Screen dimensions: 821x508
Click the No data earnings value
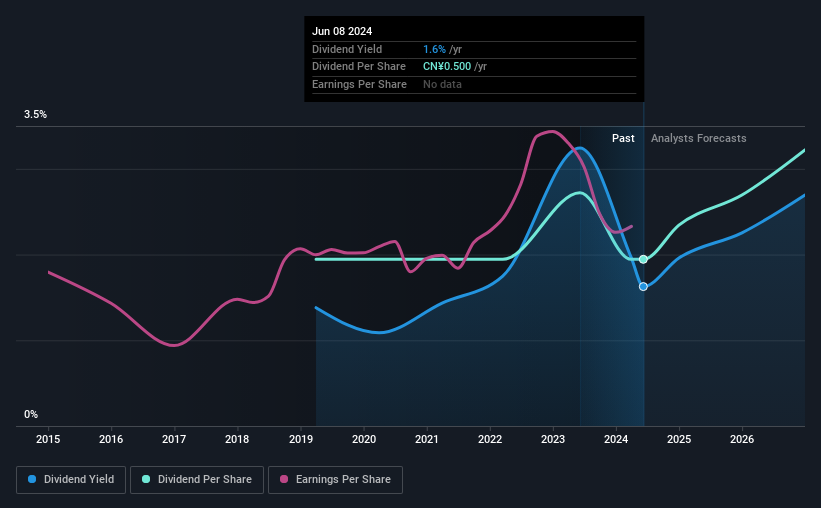click(x=442, y=84)
